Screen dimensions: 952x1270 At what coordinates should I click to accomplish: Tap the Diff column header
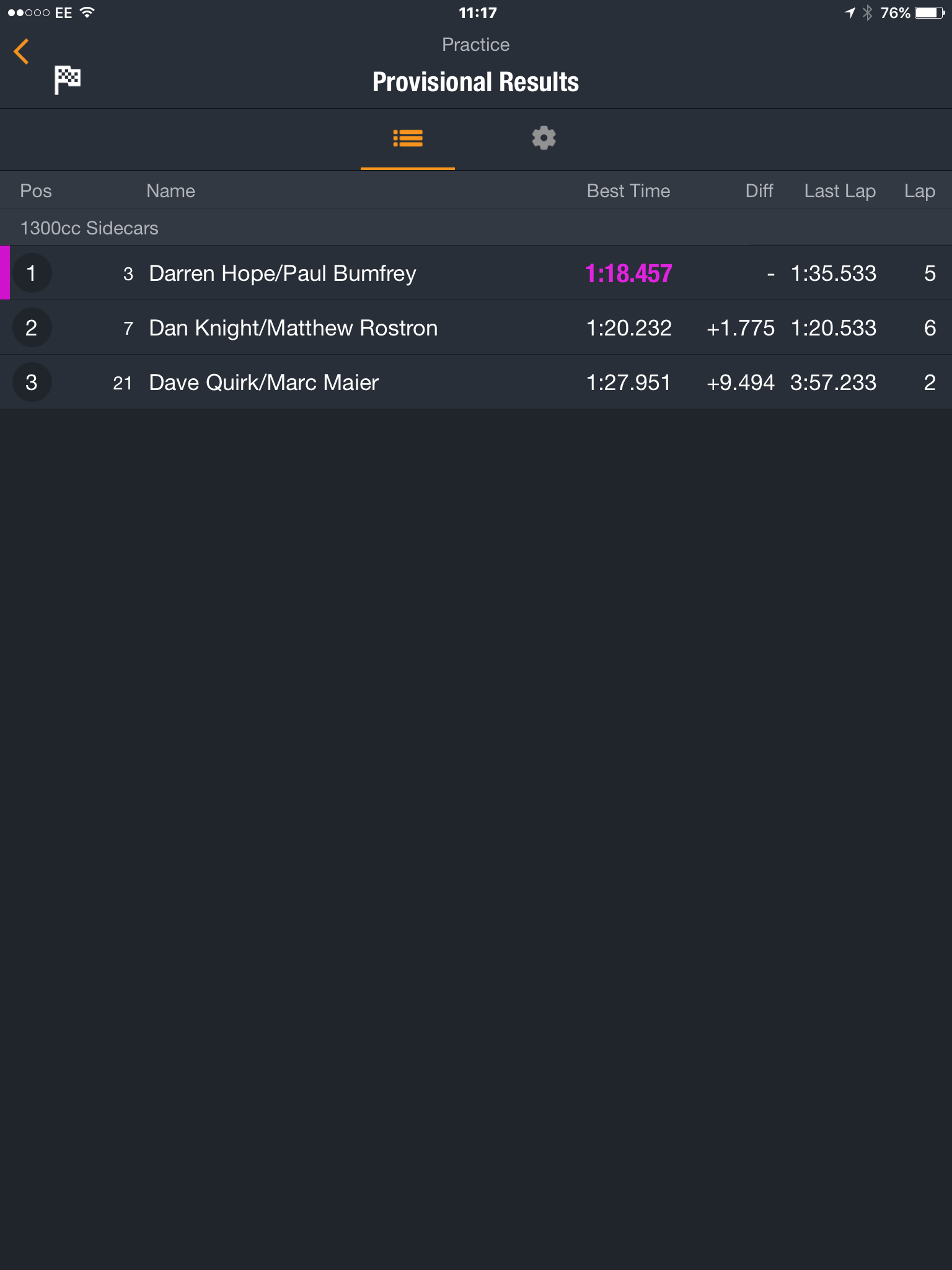pyautogui.click(x=759, y=191)
